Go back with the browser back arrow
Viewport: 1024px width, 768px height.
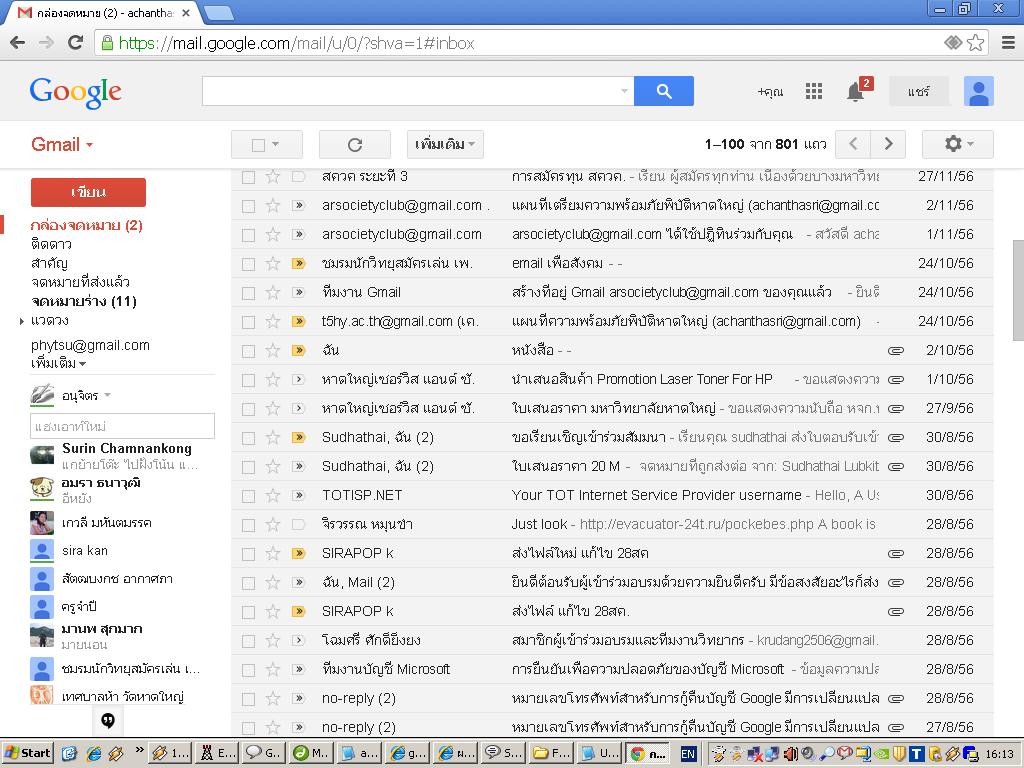(x=18, y=43)
